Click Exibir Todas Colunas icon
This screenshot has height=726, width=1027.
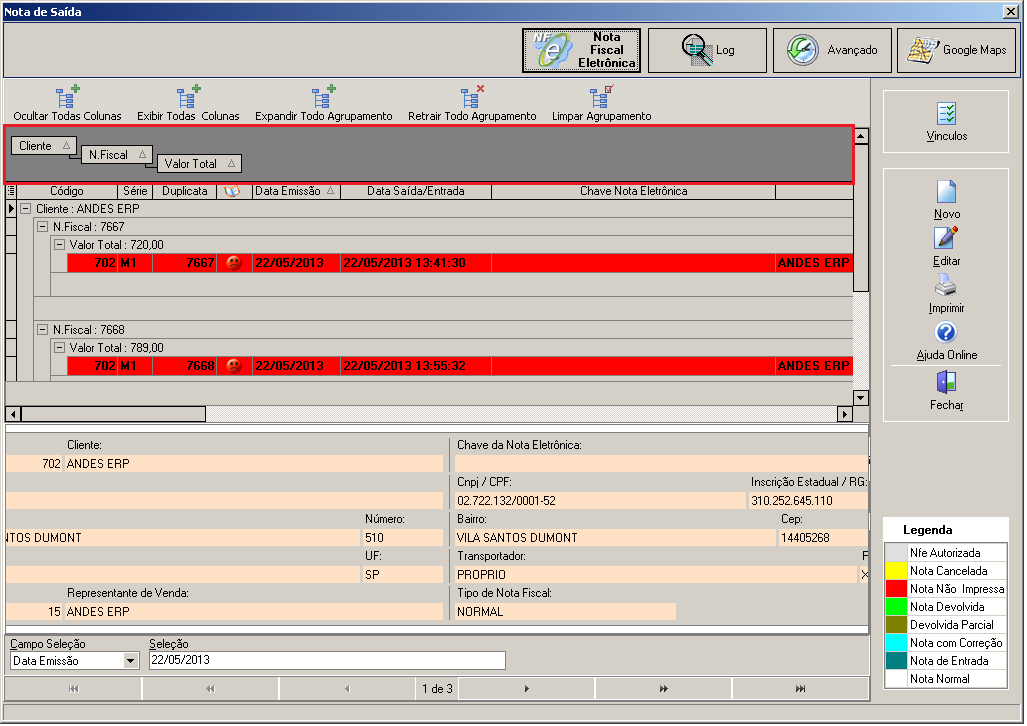[188, 96]
